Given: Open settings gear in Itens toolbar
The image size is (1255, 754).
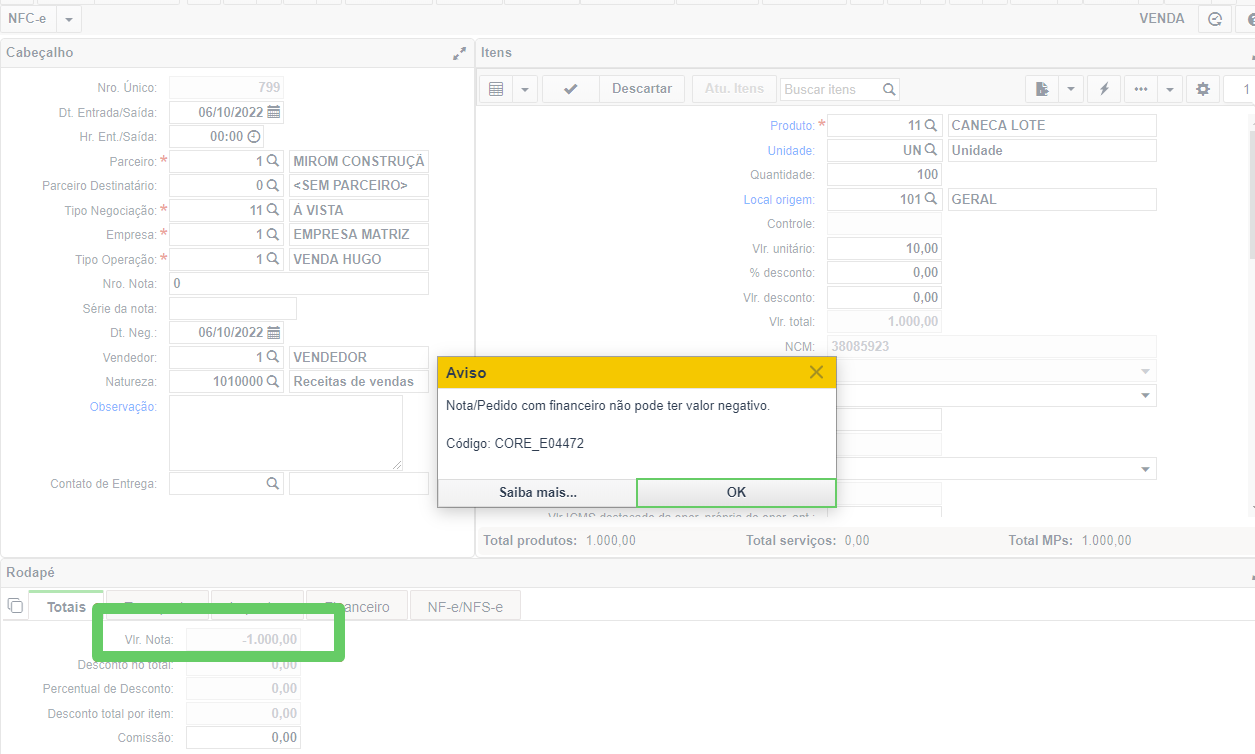Looking at the screenshot, I should coord(1202,89).
